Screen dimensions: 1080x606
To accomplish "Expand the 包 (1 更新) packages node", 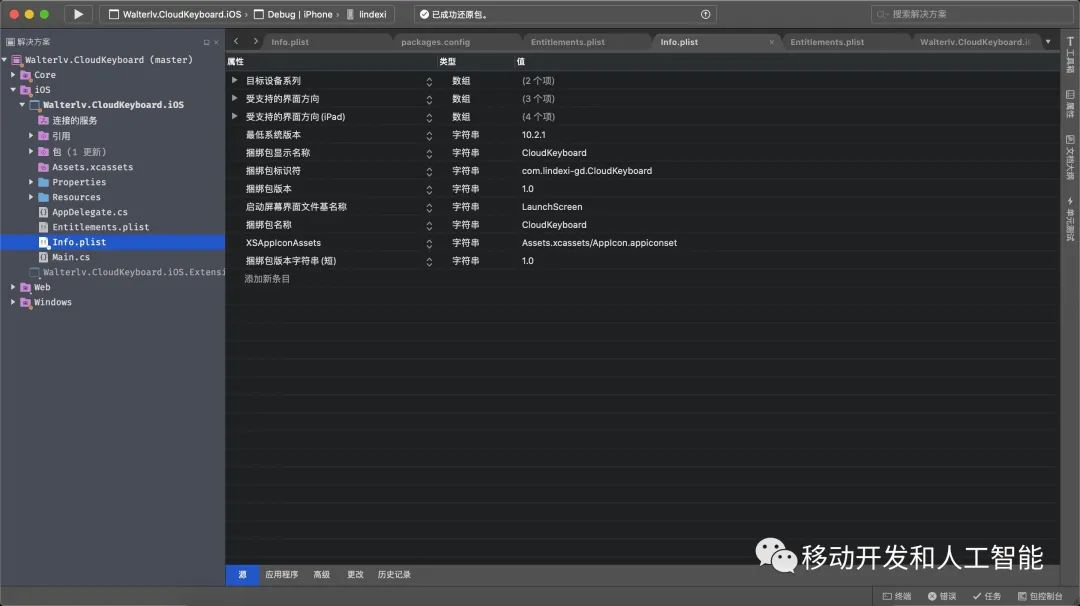I will [31, 152].
